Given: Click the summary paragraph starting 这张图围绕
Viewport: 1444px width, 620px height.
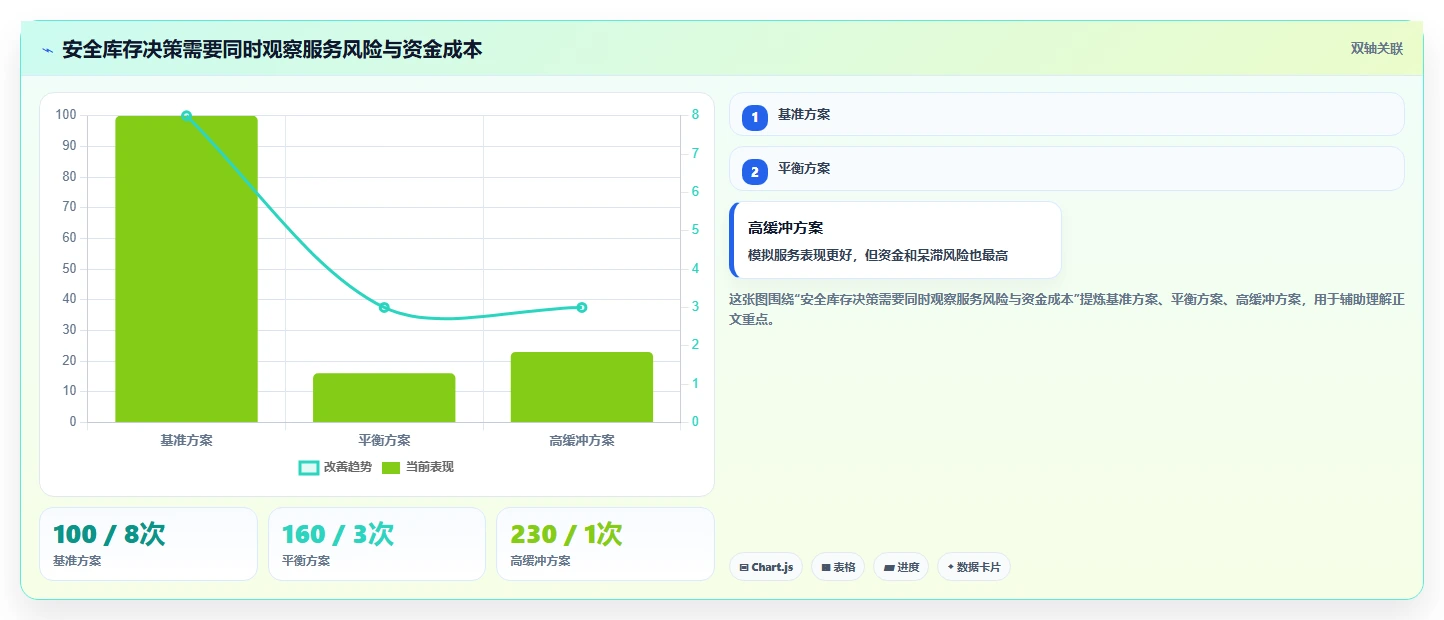Looking at the screenshot, I should coord(1067,310).
